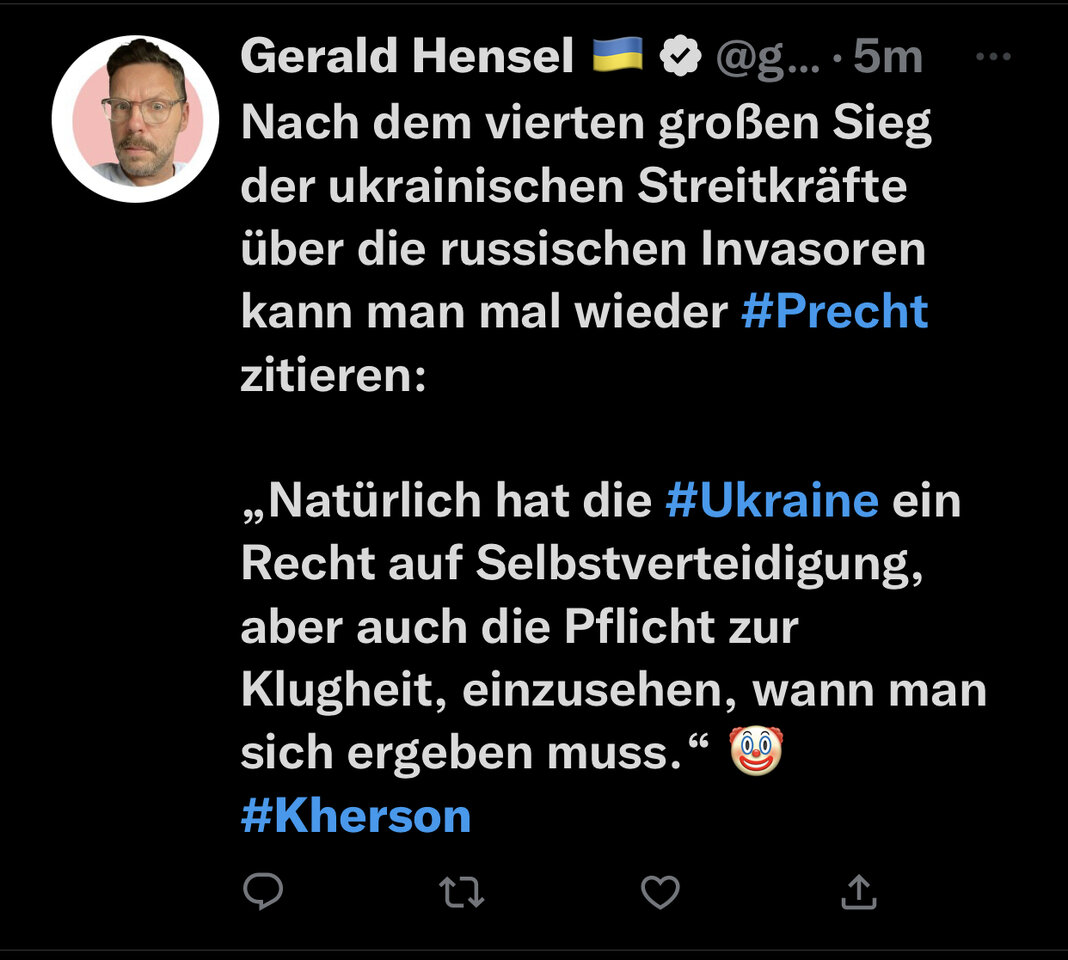
Task: Follow the #Kherson hashtag
Action: pos(356,816)
